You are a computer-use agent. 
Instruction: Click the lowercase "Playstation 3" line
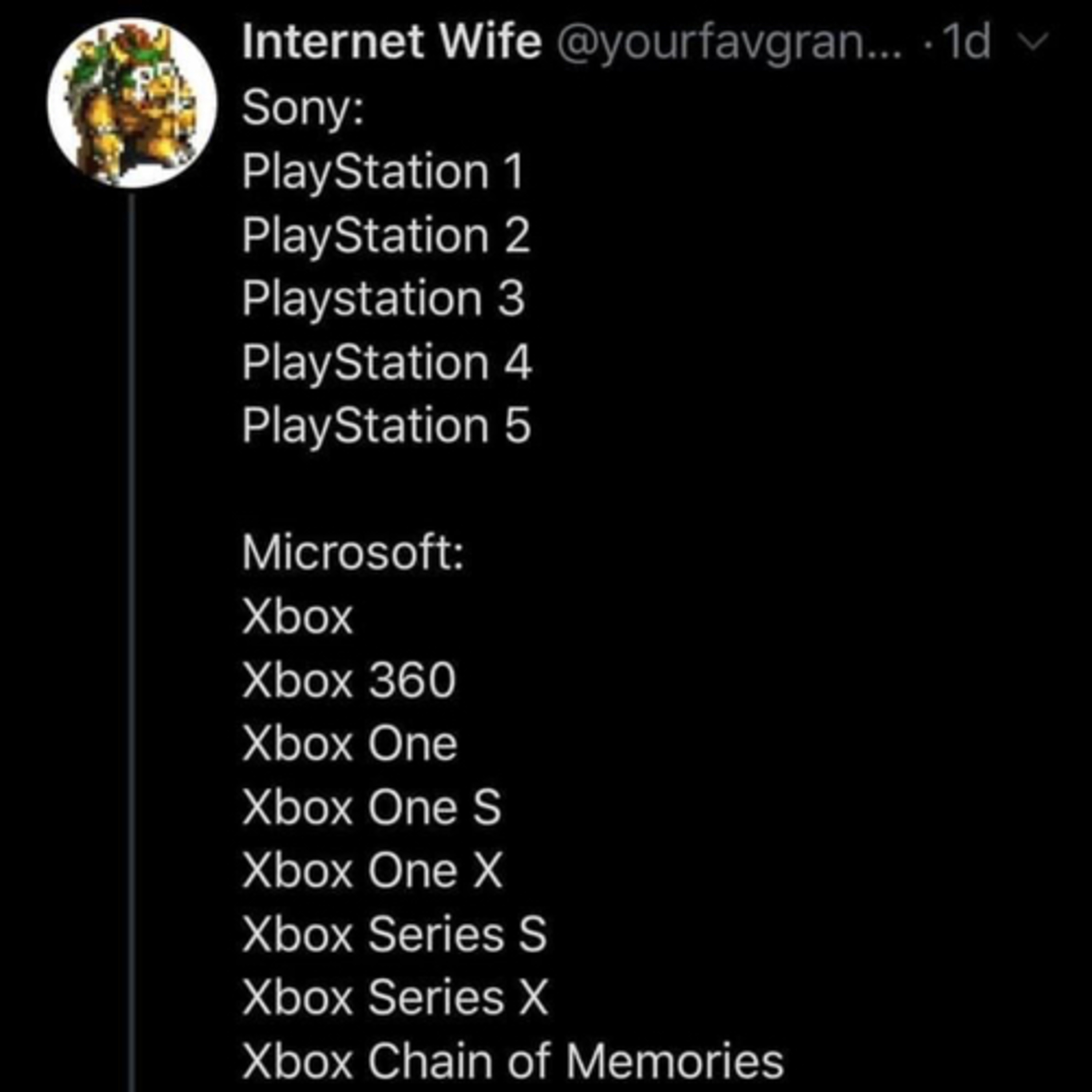[x=384, y=298]
